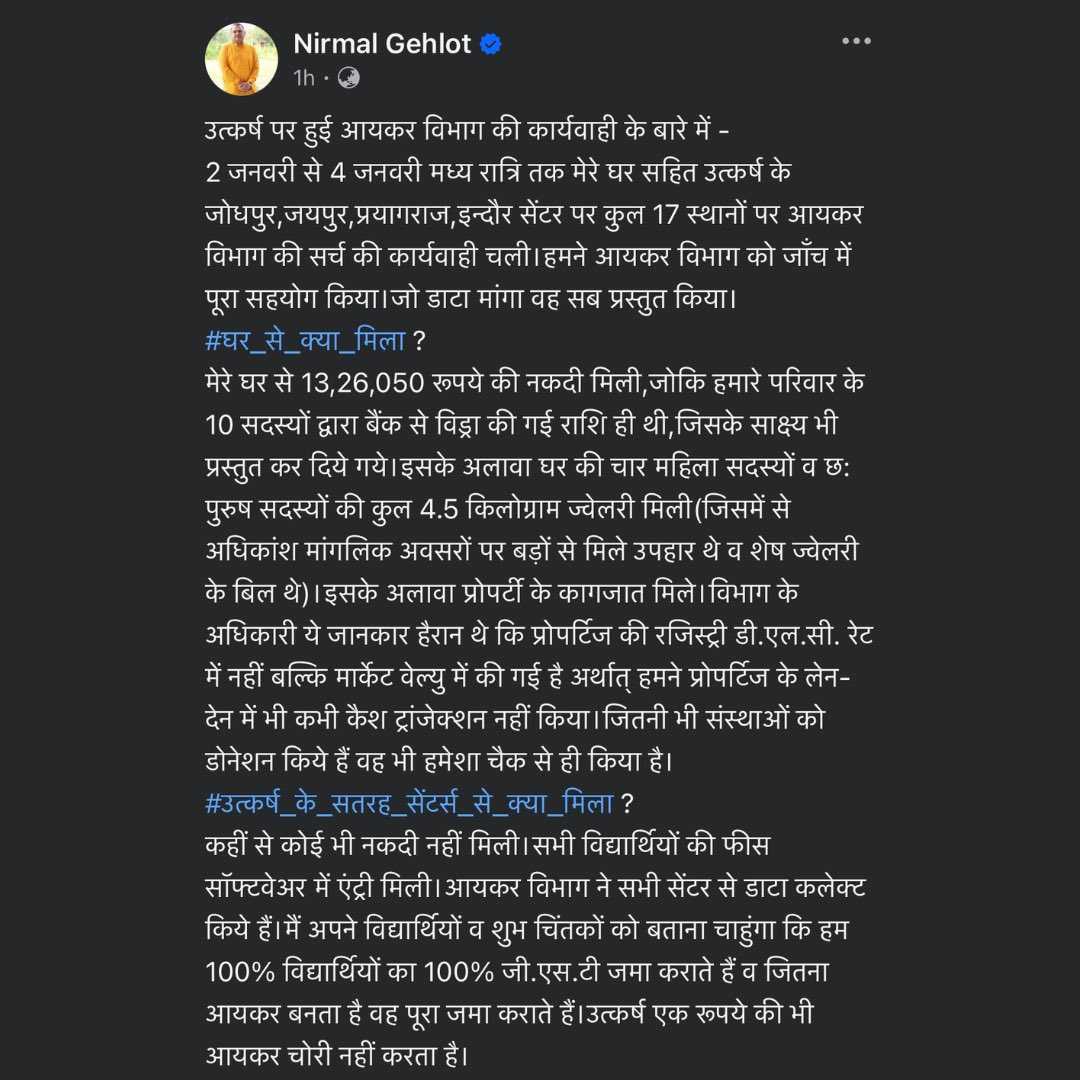This screenshot has height=1080, width=1080.
Task: Click the line starting with 2 जनवरी से 4 जनवरी
Action: coord(498,172)
